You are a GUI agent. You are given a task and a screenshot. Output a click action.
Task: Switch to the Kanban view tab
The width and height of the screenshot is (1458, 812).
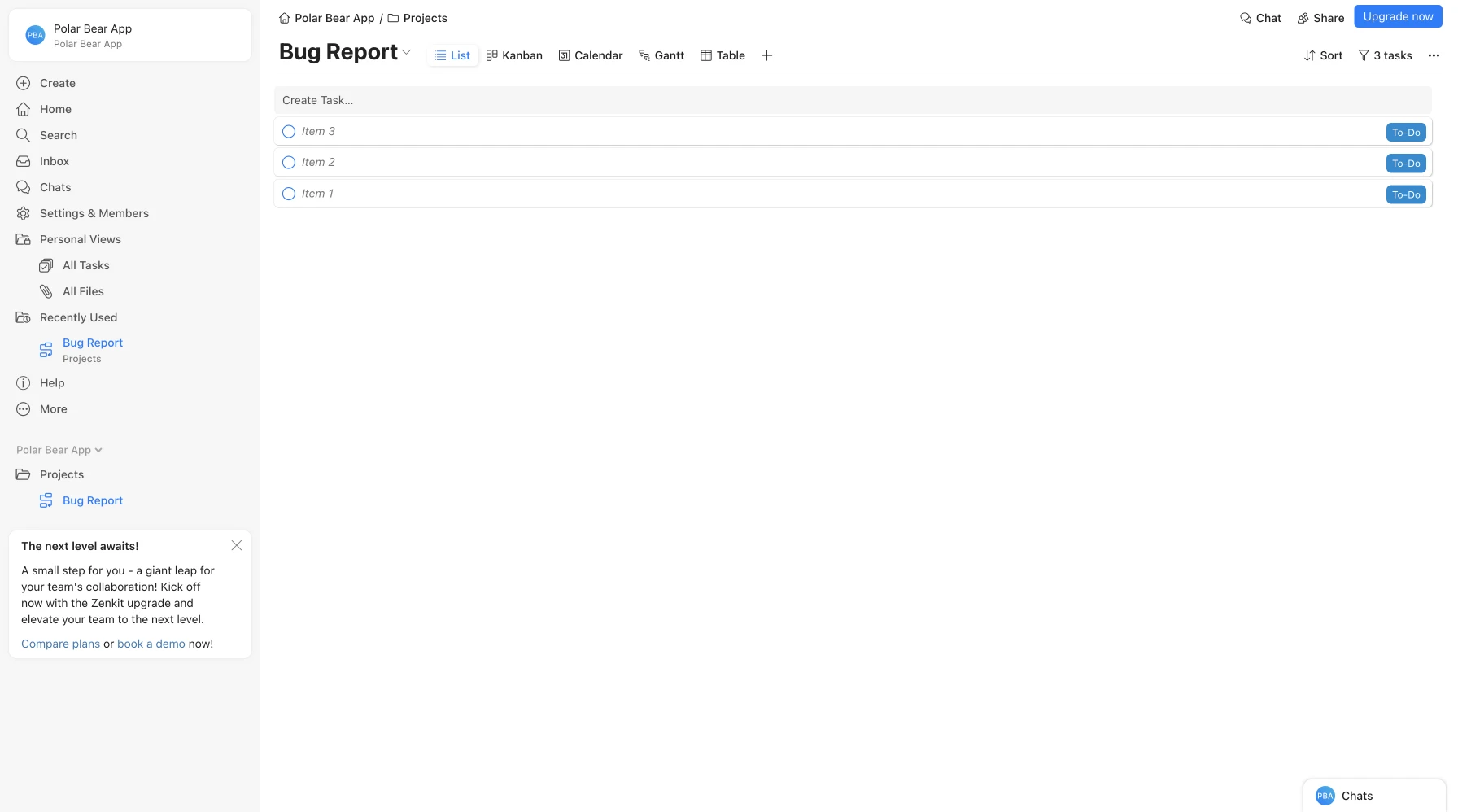click(514, 55)
